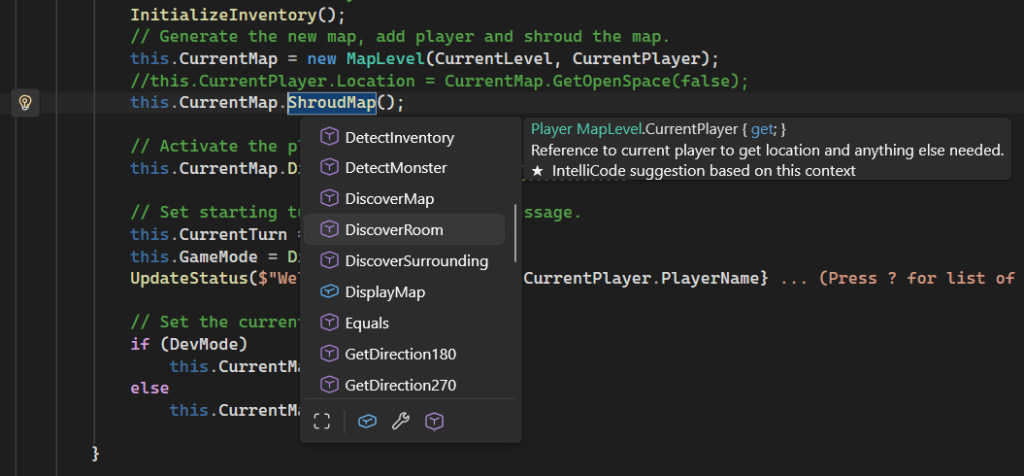Viewport: 1024px width, 476px height.
Task: Click method icon beside DetectInventory
Action: click(x=329, y=137)
